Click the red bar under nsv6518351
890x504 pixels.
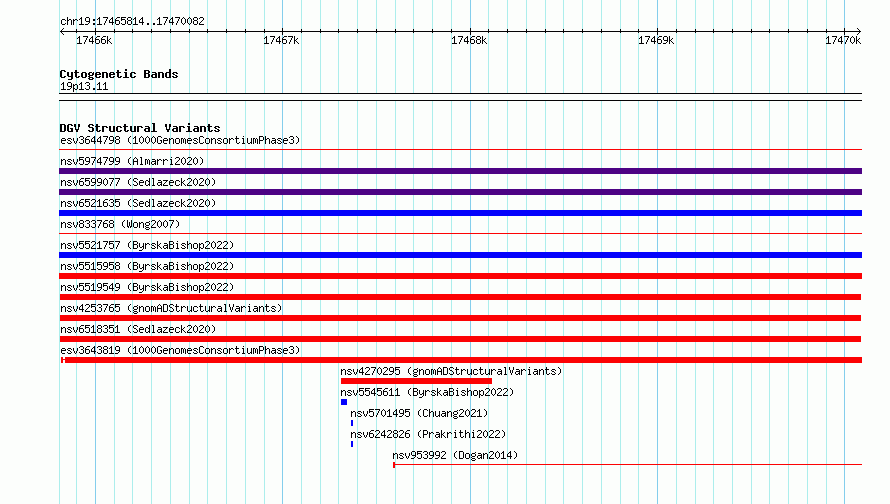click(460, 339)
